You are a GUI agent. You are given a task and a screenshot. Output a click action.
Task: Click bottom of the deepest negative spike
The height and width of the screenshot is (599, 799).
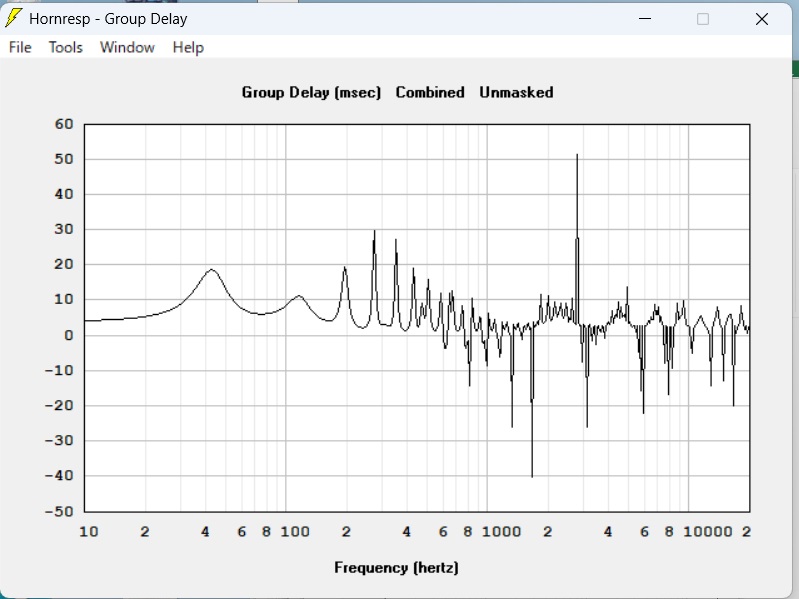pyautogui.click(x=532, y=476)
